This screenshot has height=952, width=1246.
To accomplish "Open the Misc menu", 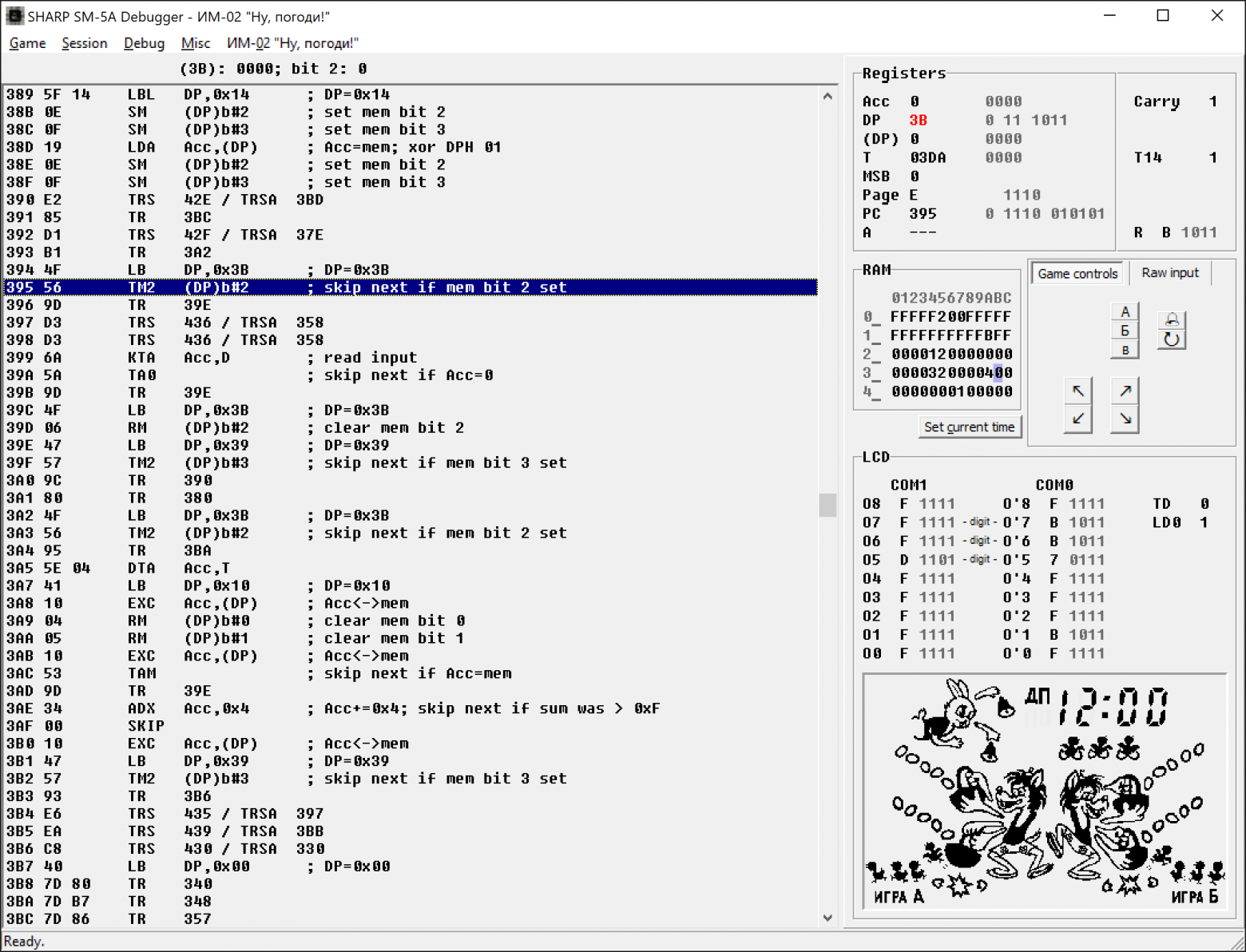I will (196, 43).
